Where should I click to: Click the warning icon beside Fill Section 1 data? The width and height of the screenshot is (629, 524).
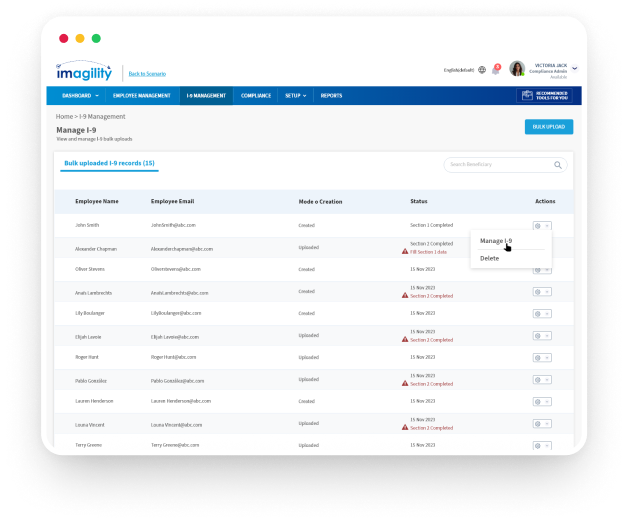(x=405, y=251)
